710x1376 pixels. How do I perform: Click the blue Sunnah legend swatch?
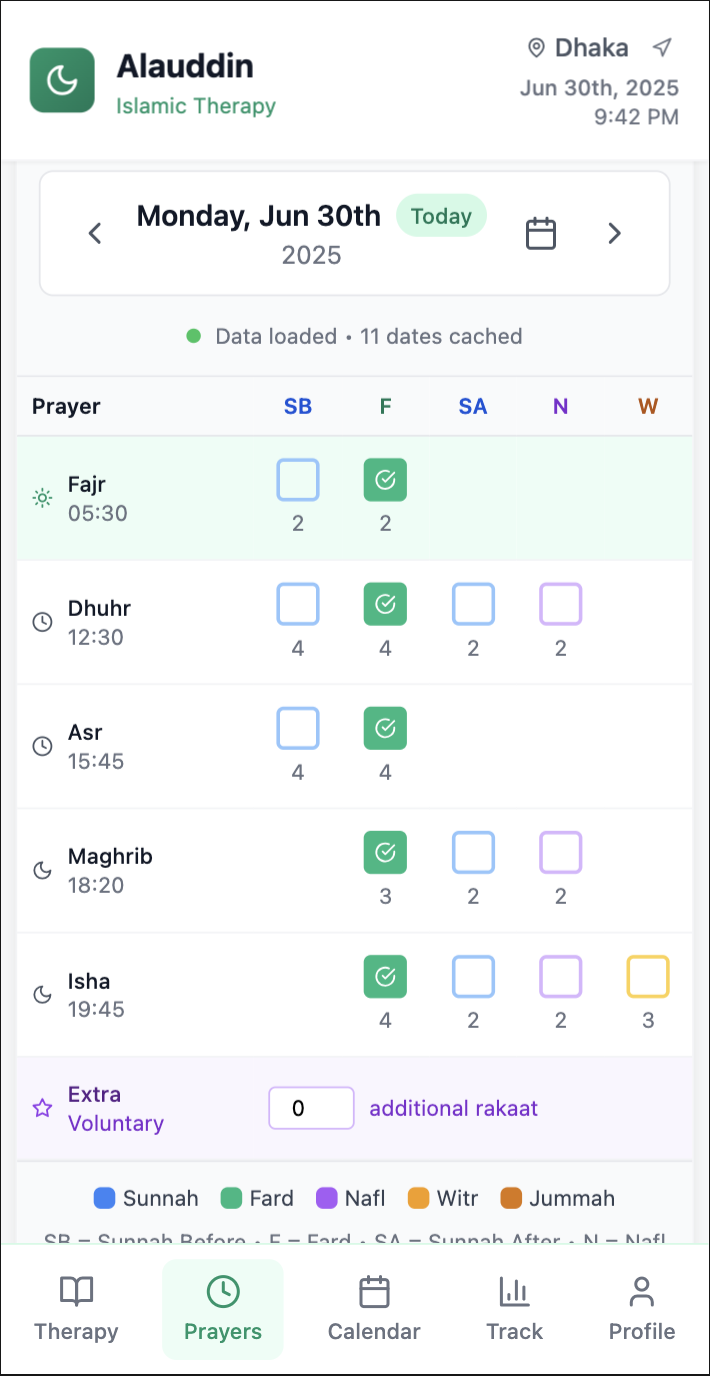[x=104, y=1198]
